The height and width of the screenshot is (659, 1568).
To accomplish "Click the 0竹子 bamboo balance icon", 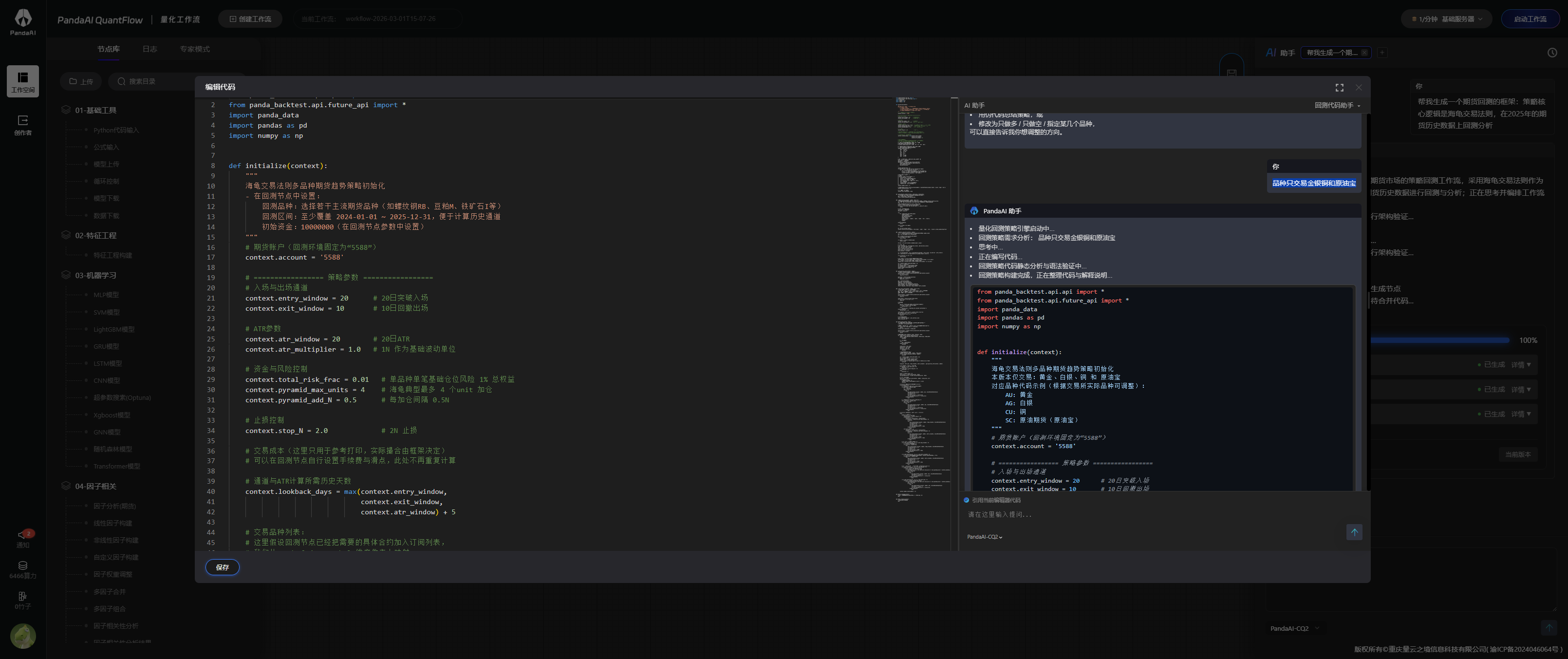I will [x=22, y=600].
